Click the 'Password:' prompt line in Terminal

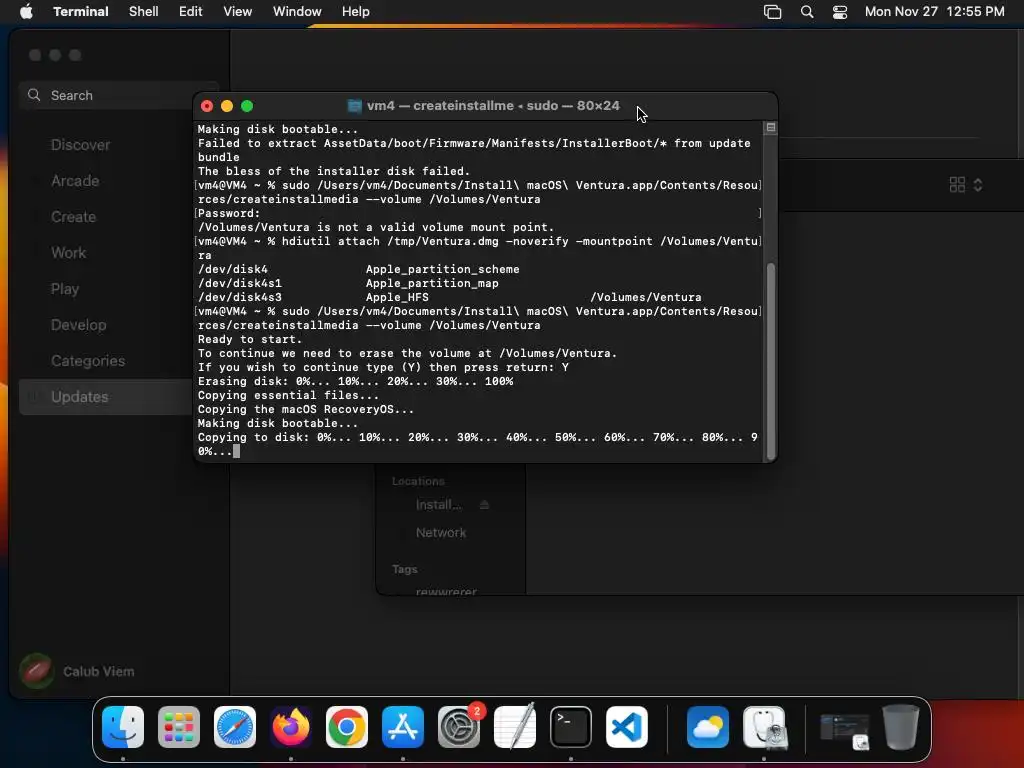pos(229,214)
